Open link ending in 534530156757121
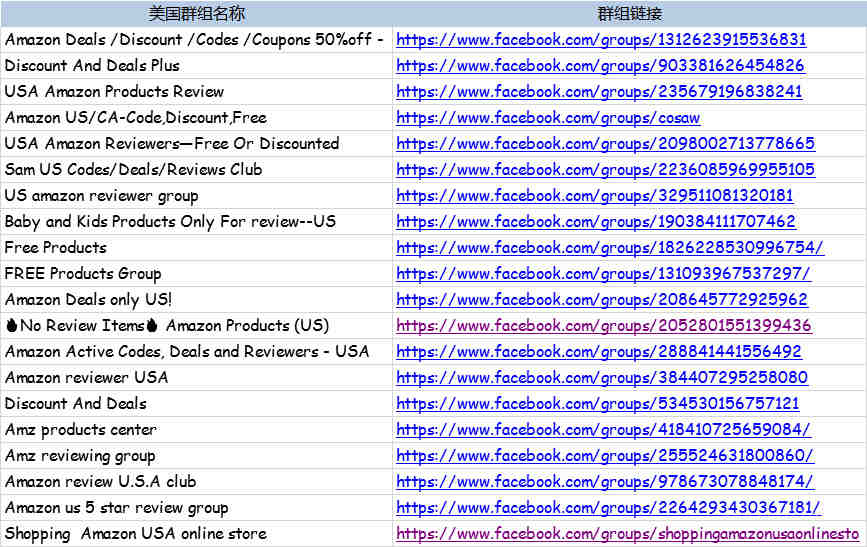867x547 pixels. pos(598,404)
